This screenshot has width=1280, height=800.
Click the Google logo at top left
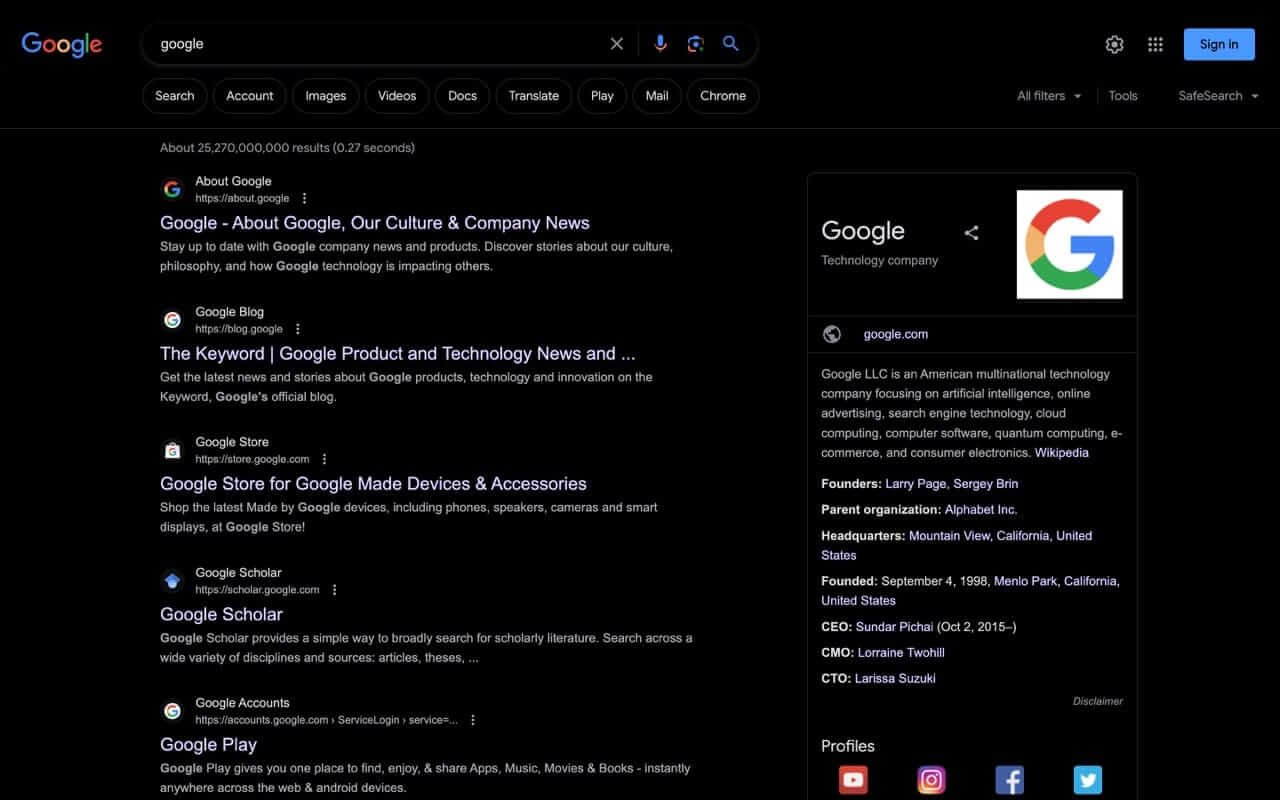point(62,44)
